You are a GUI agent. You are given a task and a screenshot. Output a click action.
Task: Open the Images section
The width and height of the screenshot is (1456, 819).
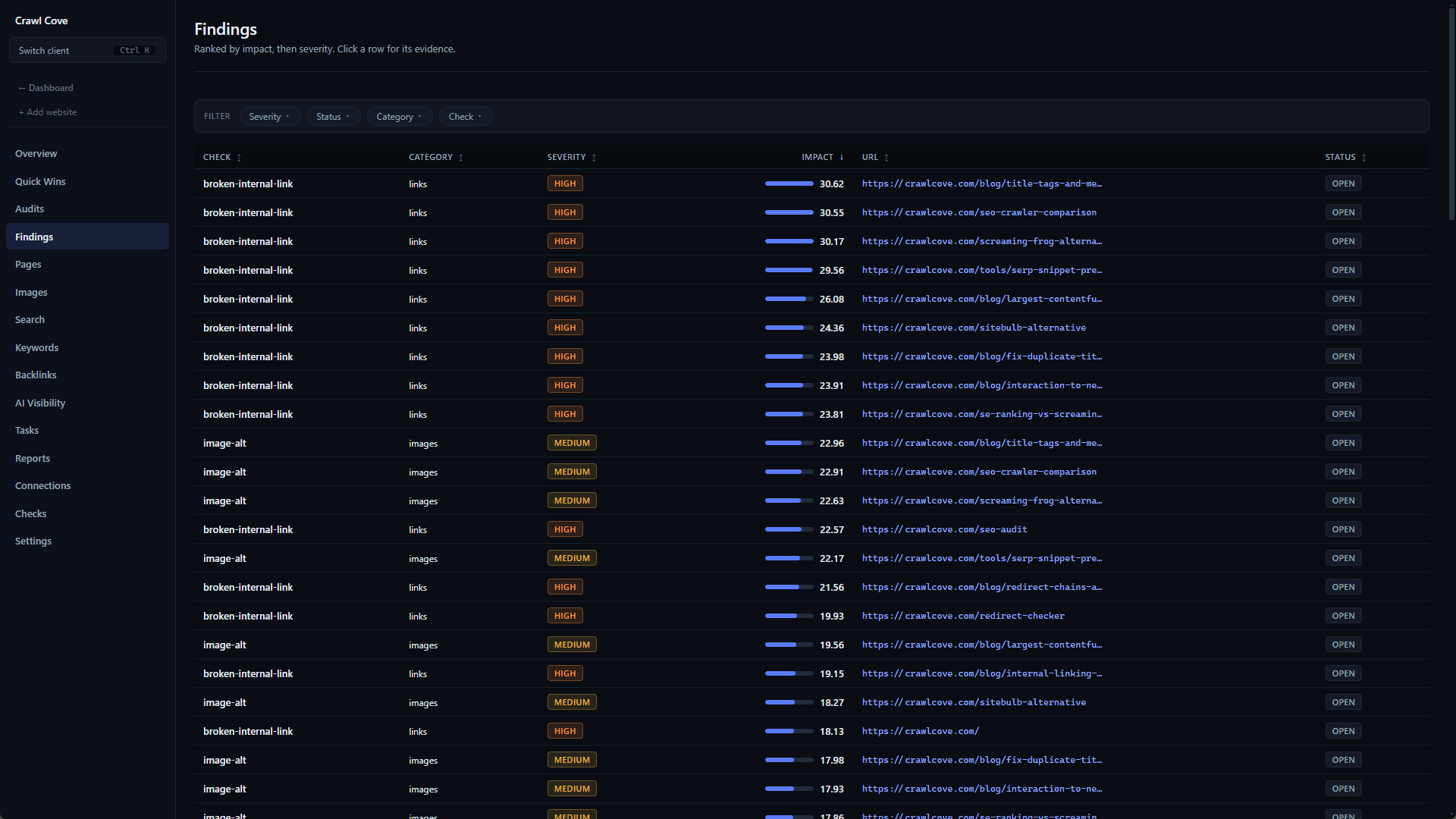87,292
